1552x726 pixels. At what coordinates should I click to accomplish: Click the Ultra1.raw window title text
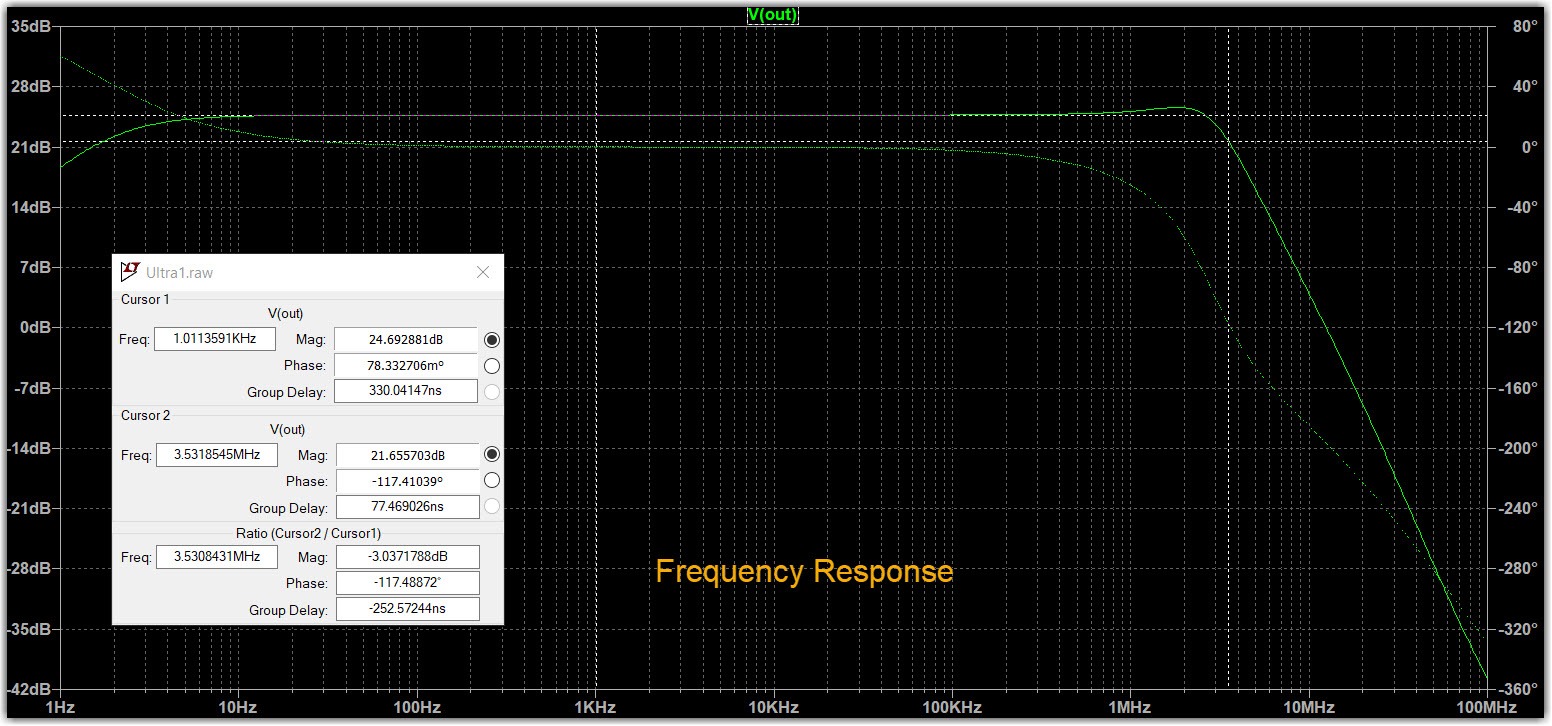[180, 272]
